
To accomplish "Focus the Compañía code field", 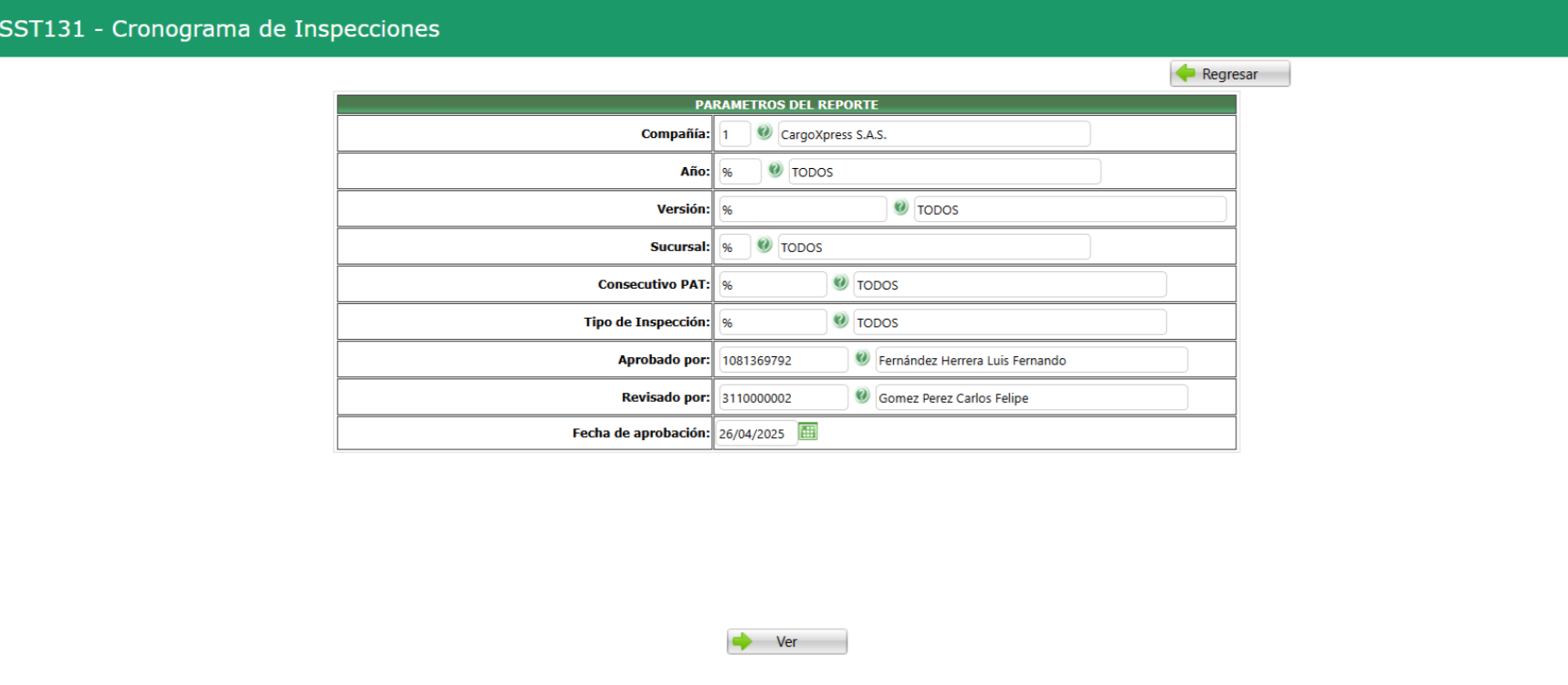I will pyautogui.click(x=734, y=134).
